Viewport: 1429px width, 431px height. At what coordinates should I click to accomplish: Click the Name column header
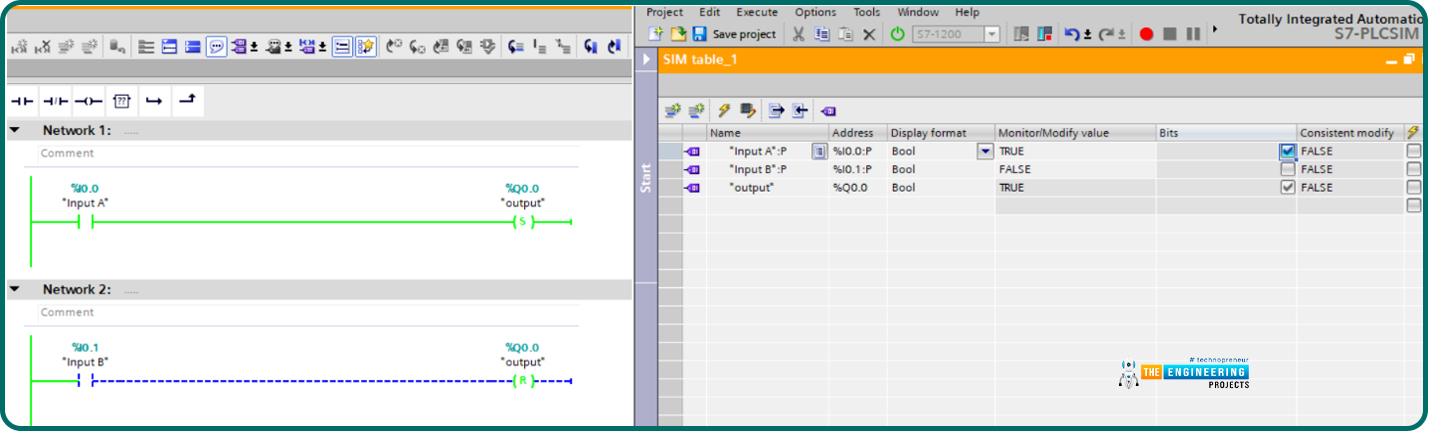pos(767,132)
